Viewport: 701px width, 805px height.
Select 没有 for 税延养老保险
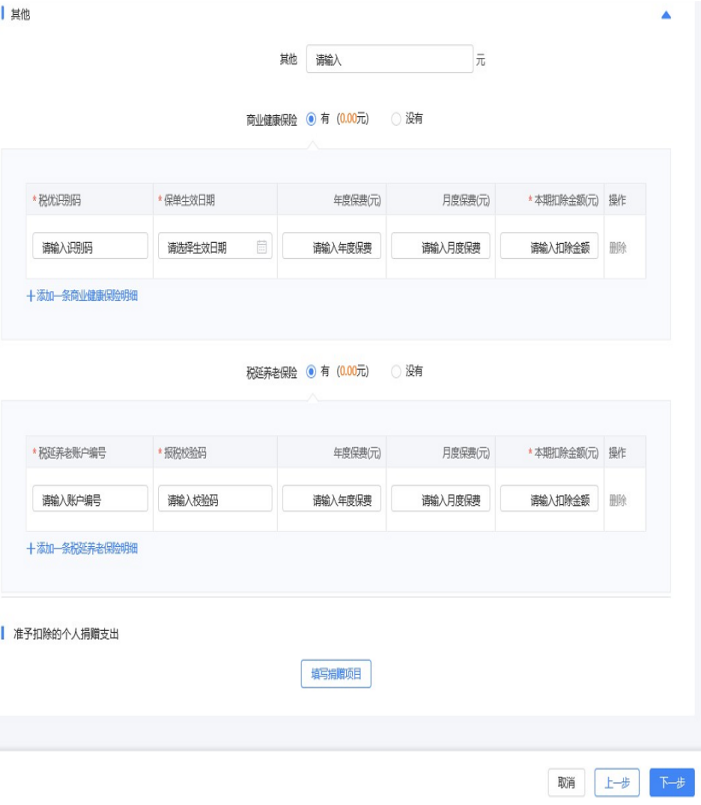(x=396, y=371)
